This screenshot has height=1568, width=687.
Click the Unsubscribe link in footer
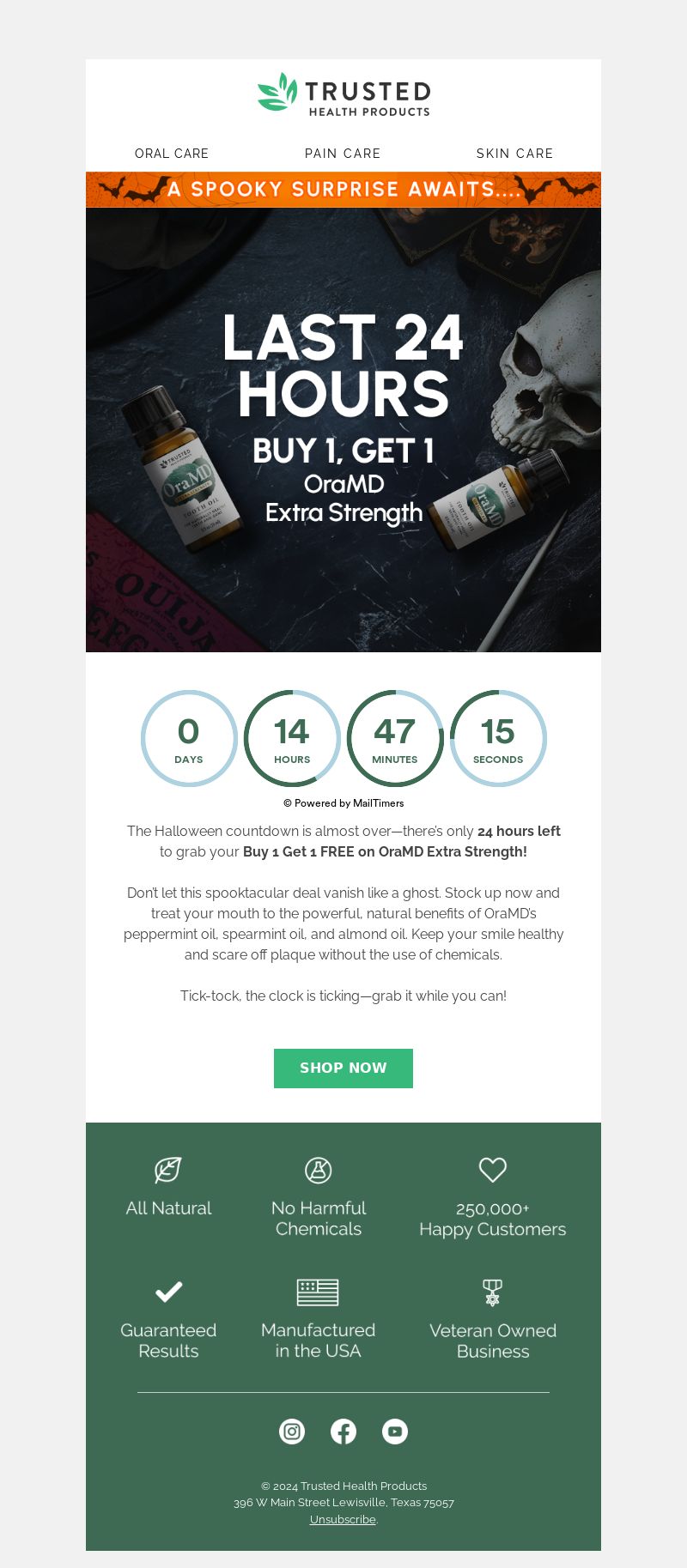coord(343,1519)
